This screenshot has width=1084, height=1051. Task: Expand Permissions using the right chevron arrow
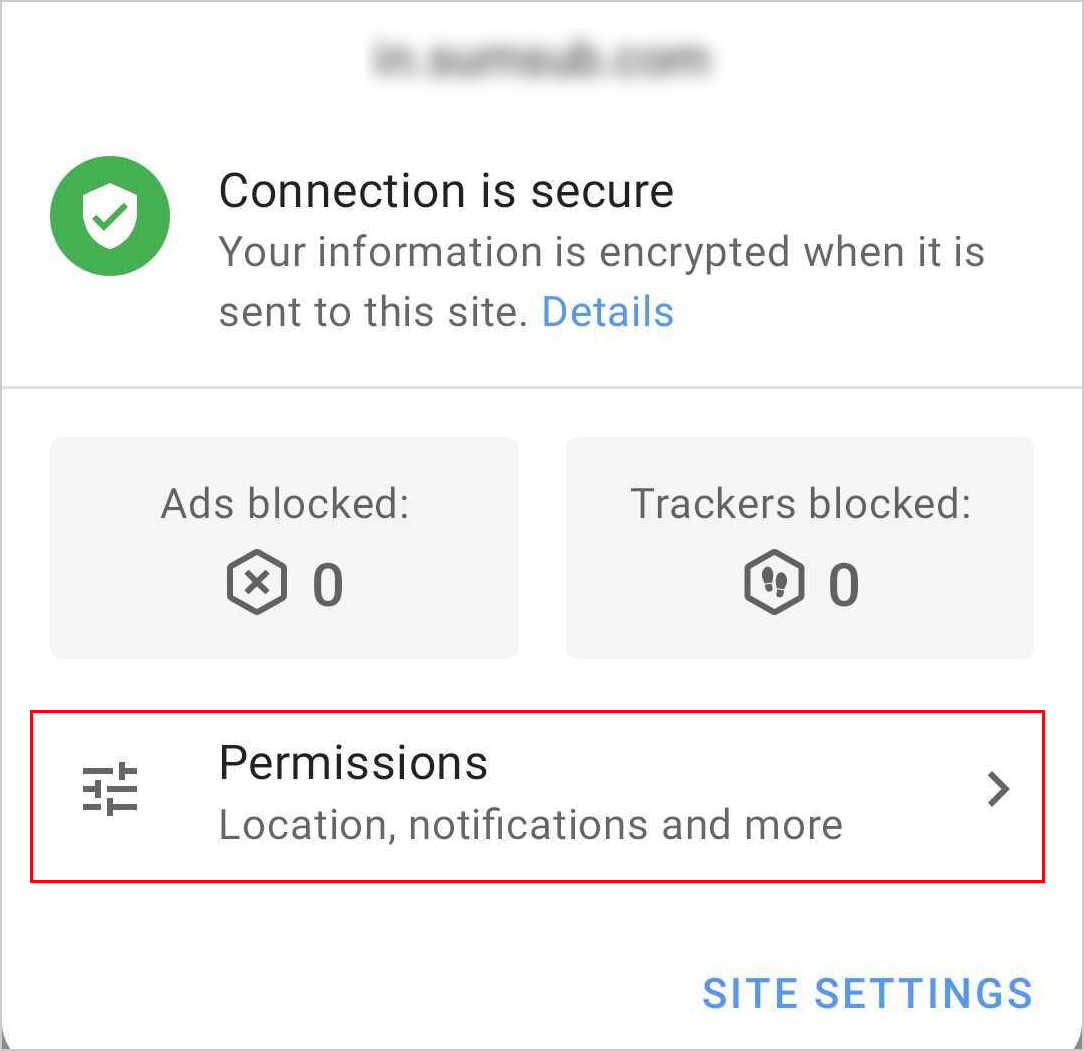(998, 790)
